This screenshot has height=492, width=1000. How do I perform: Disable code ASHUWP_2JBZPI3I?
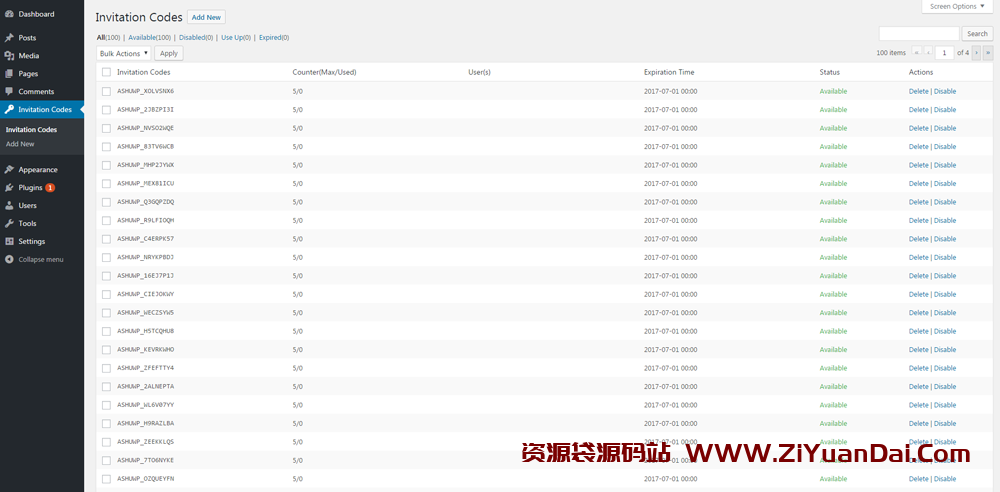(x=945, y=110)
